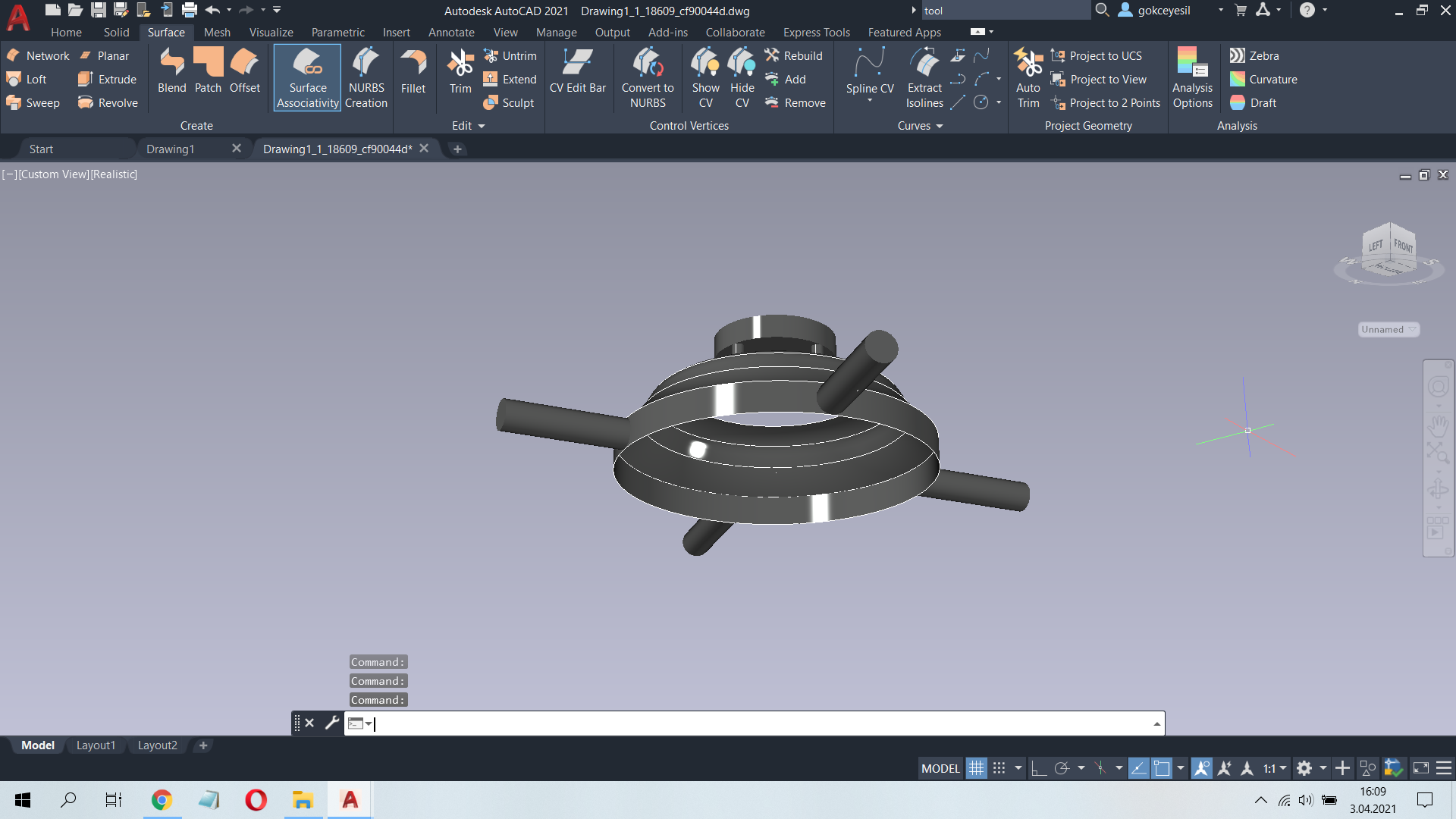Activate the Trim surface tool
Viewport: 1456px width, 819px height.
click(460, 71)
